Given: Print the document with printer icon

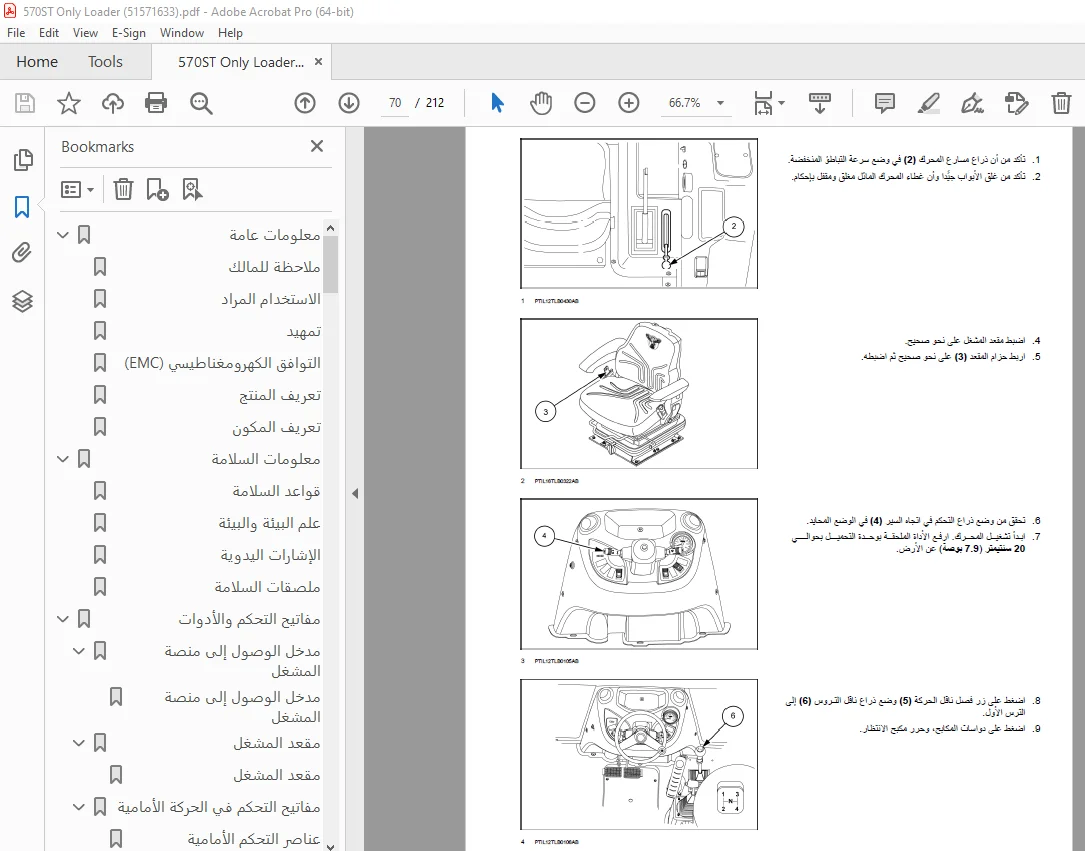Looking at the screenshot, I should point(156,103).
